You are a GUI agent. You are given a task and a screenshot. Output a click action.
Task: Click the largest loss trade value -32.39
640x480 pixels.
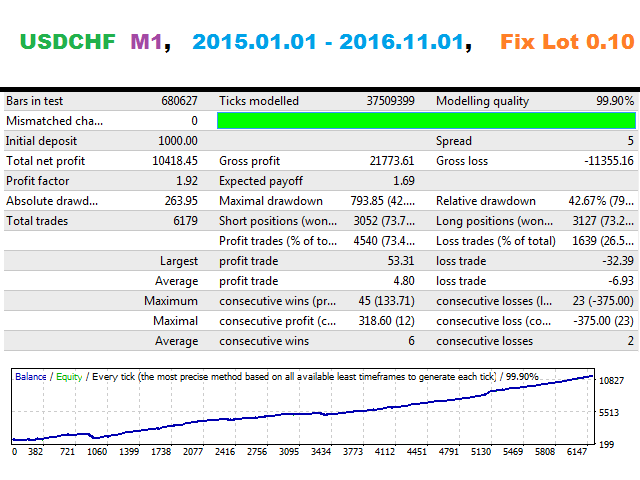618,261
